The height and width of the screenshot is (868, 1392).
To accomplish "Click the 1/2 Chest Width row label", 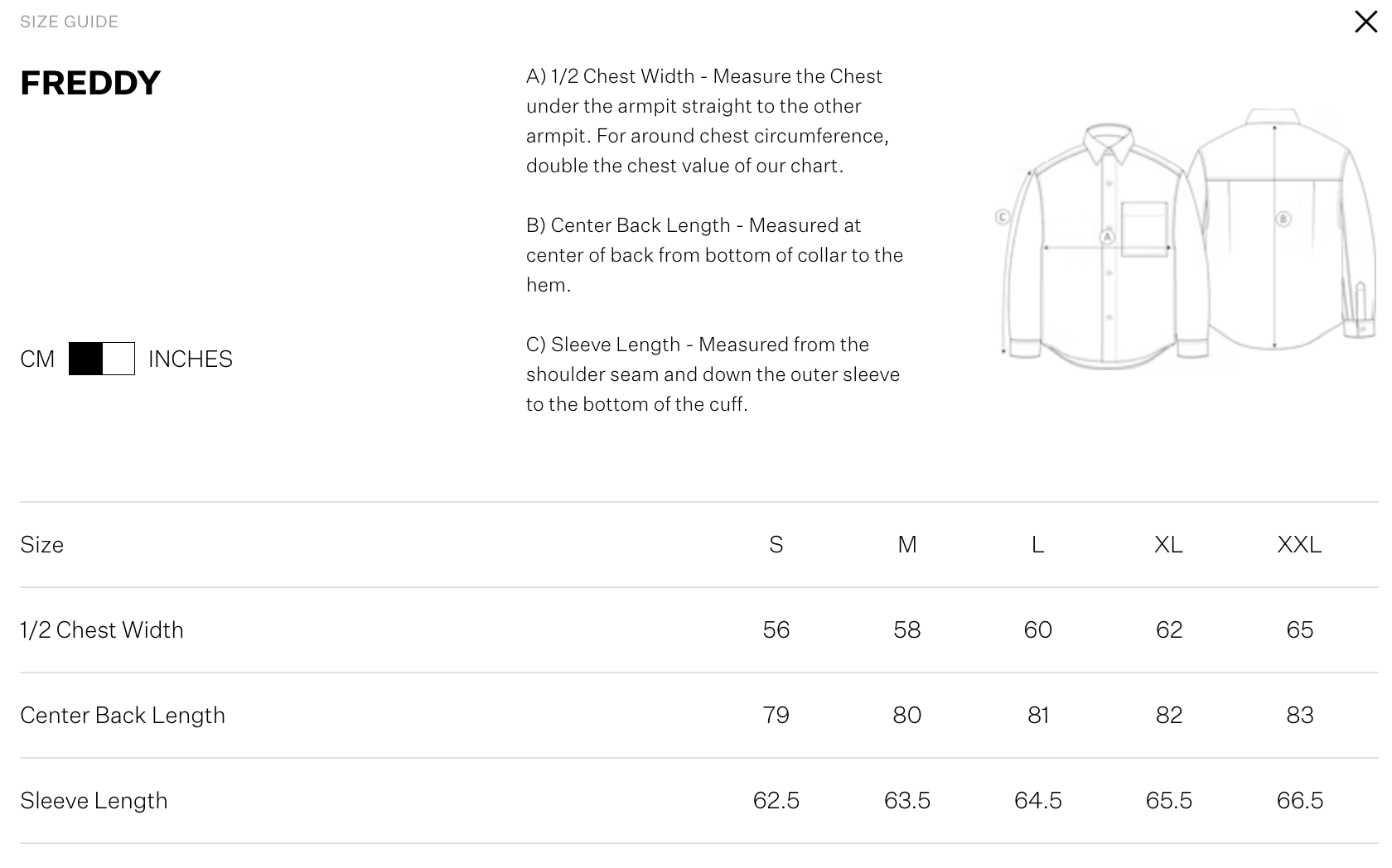I will coord(102,629).
